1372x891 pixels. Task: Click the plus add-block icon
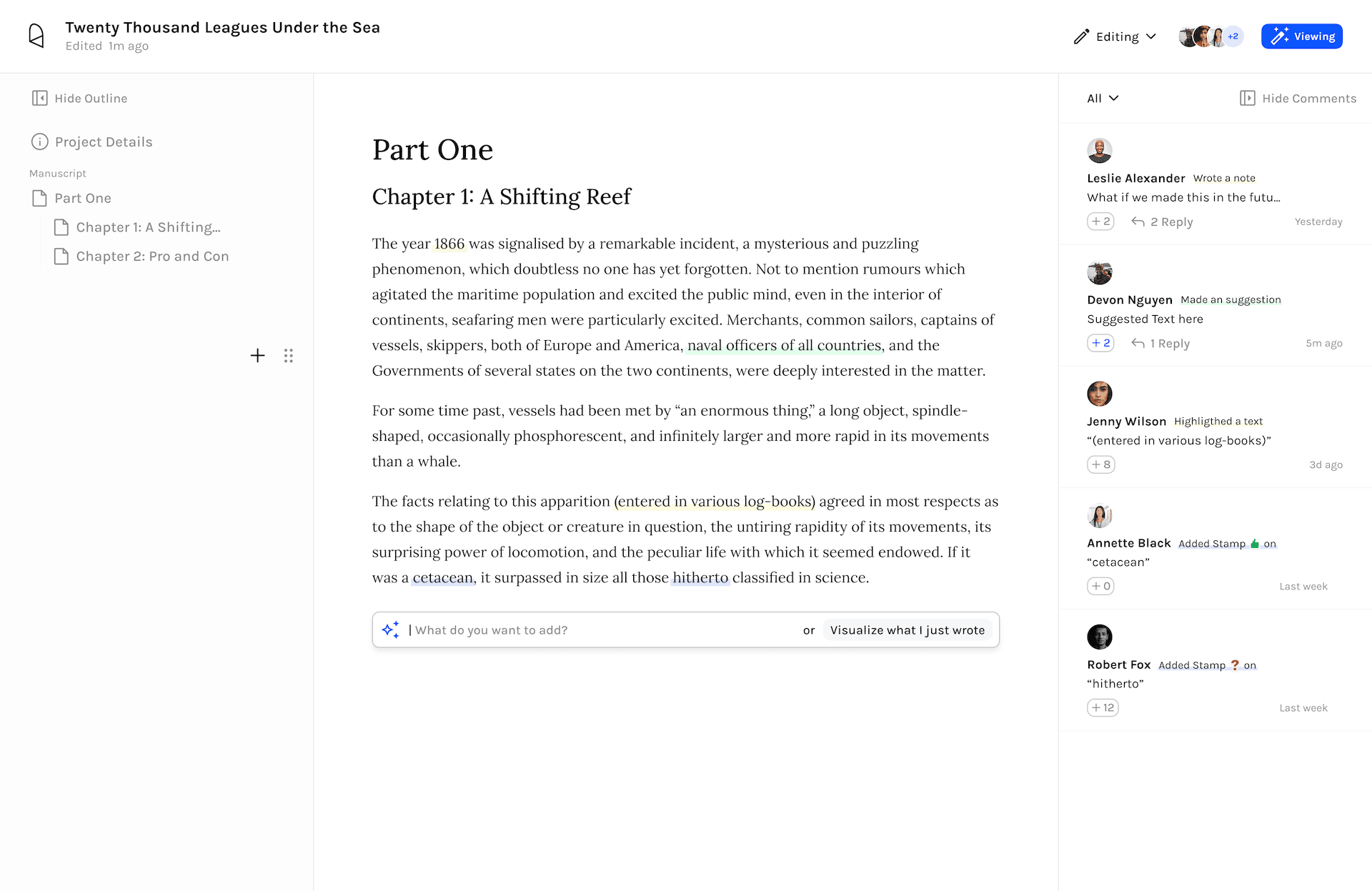[257, 355]
